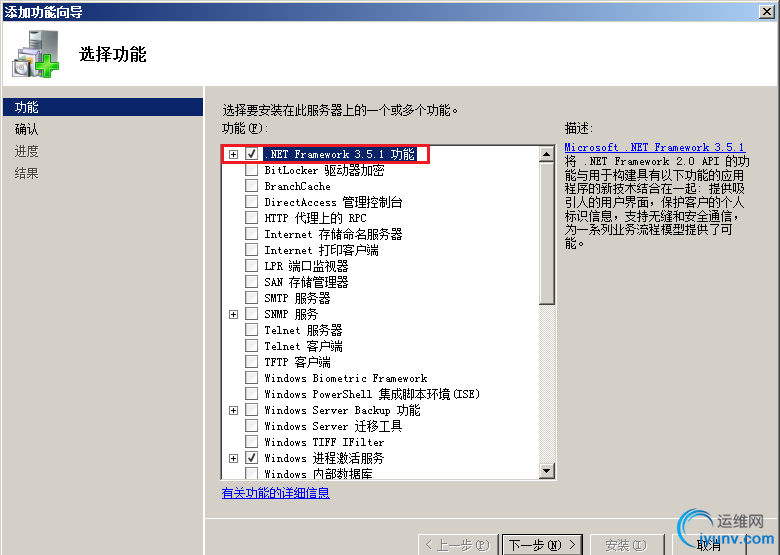
Task: Click the features list scrollbar thumb
Action: point(547,233)
